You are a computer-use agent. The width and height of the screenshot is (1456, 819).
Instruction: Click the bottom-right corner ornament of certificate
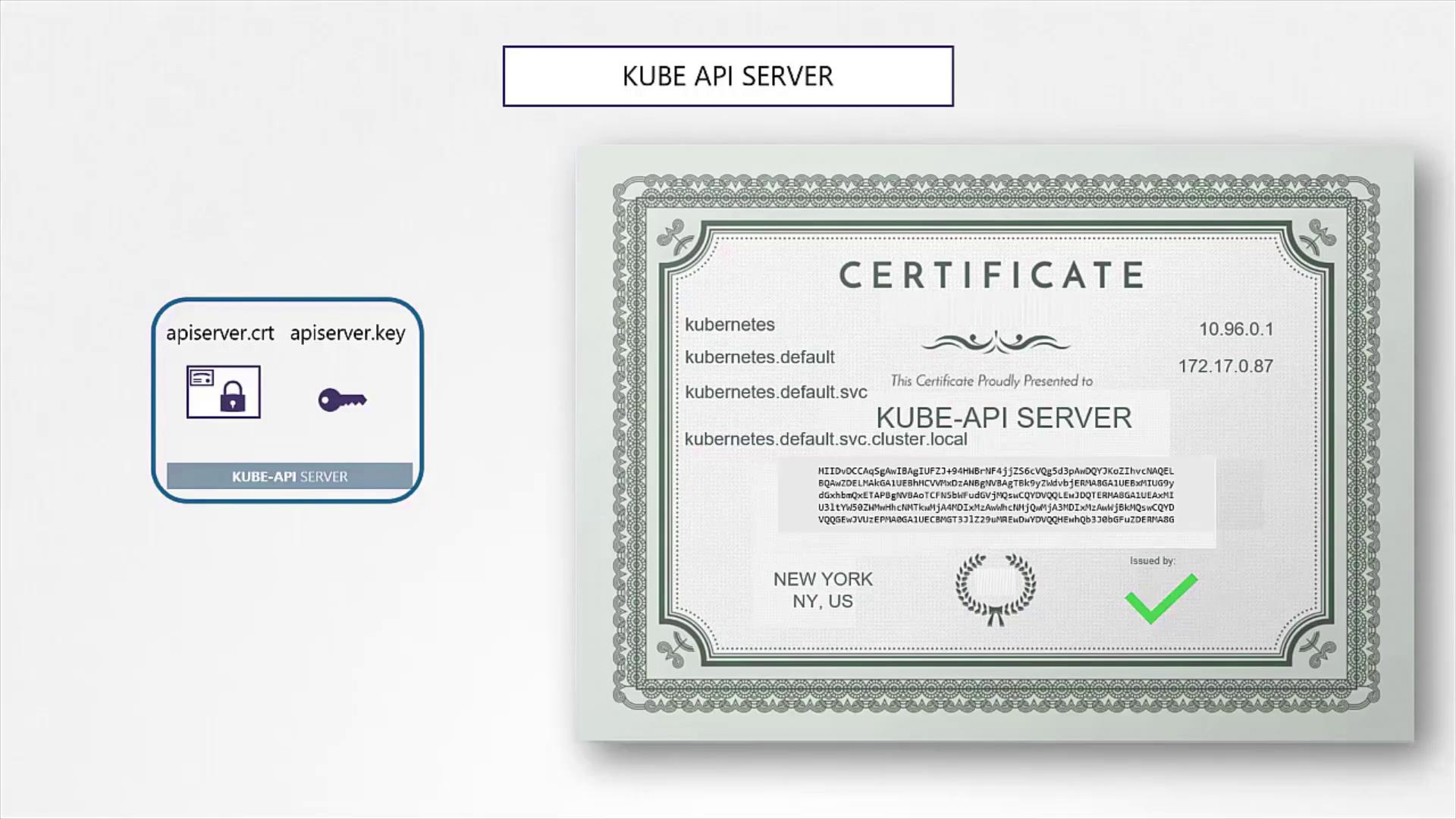[x=1318, y=649]
